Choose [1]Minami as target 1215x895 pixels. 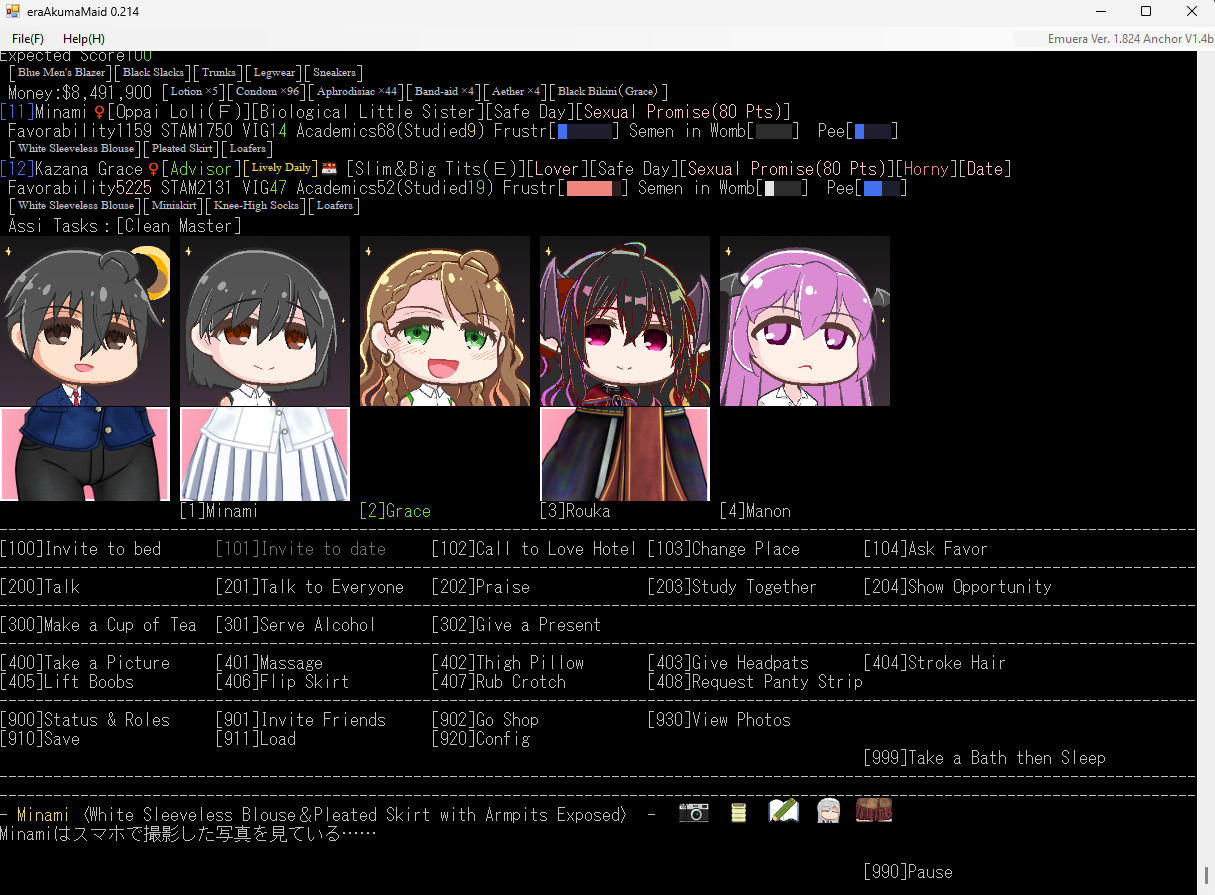pyautogui.click(x=219, y=511)
